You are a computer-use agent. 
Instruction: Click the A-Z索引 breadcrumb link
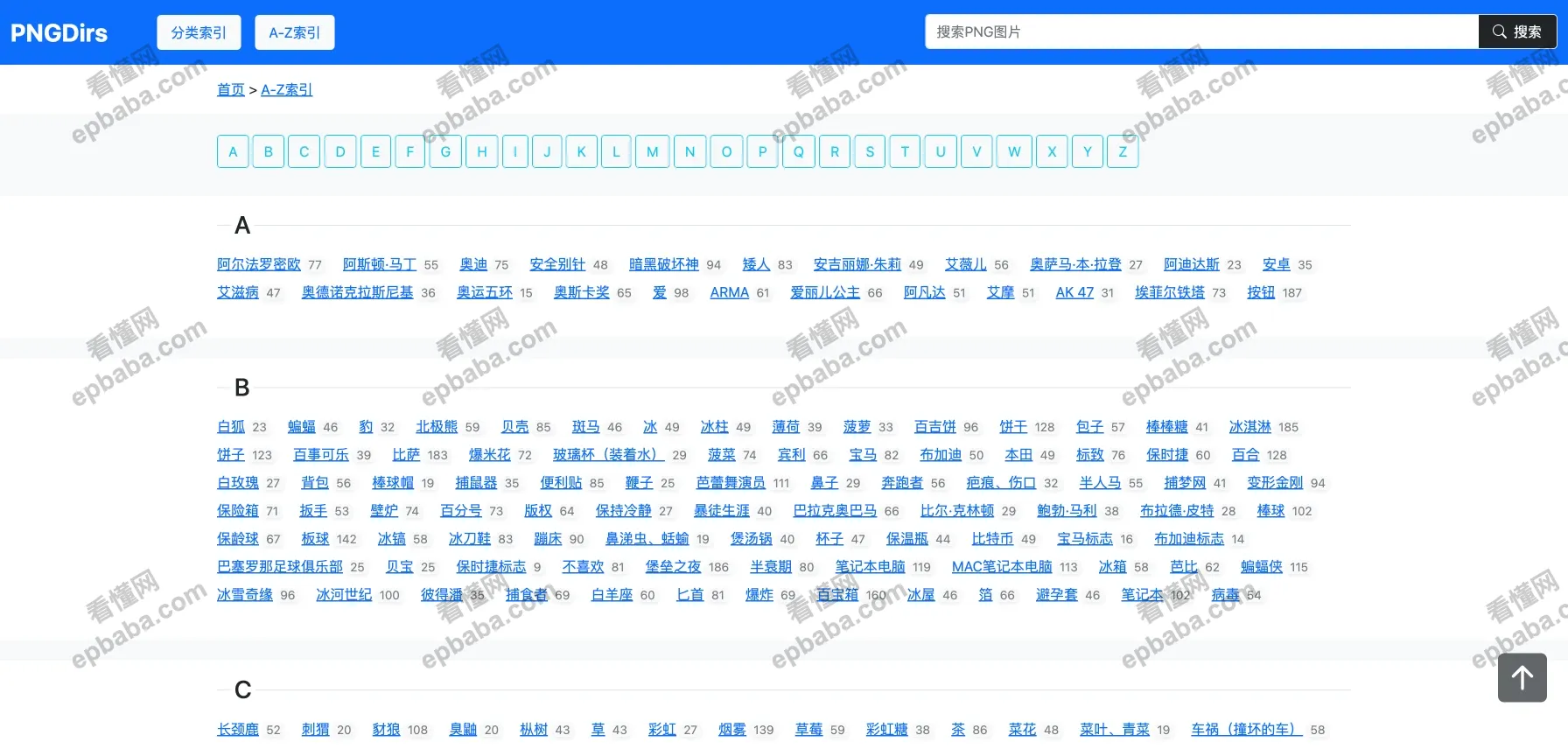tap(286, 89)
